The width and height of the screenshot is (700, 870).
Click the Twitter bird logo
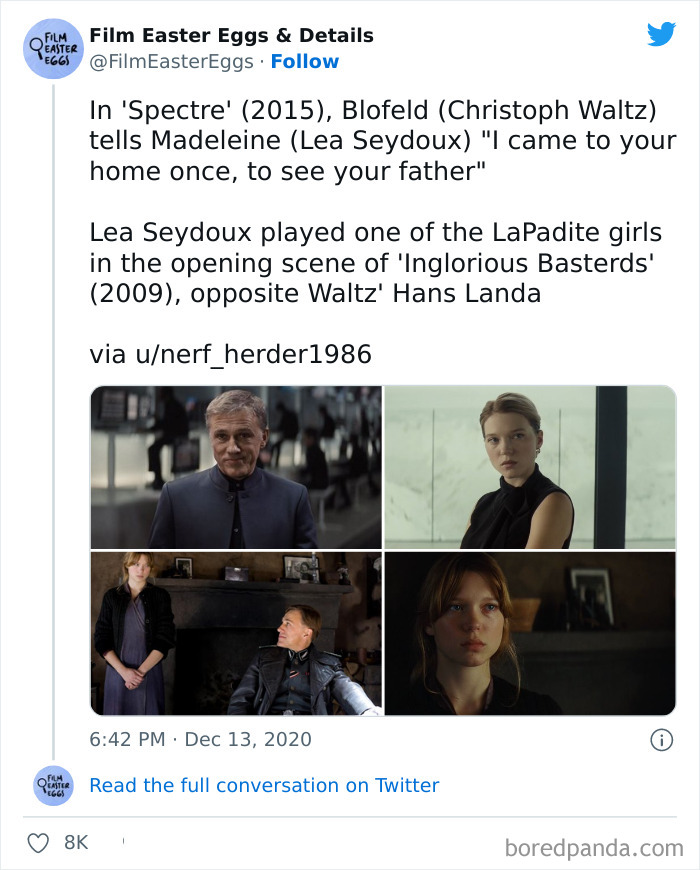[x=662, y=34]
